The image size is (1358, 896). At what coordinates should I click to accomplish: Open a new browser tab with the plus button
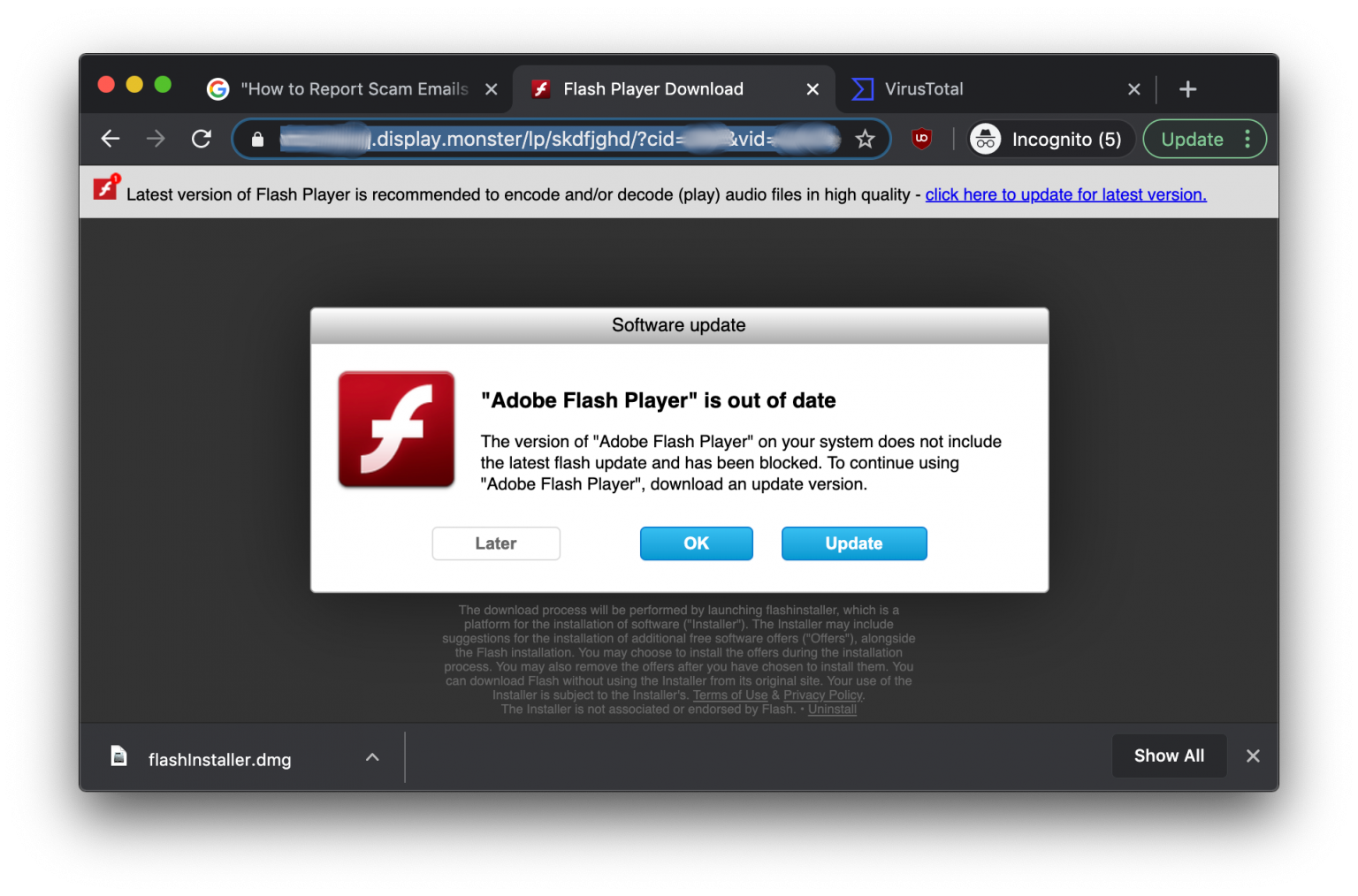tap(1188, 88)
